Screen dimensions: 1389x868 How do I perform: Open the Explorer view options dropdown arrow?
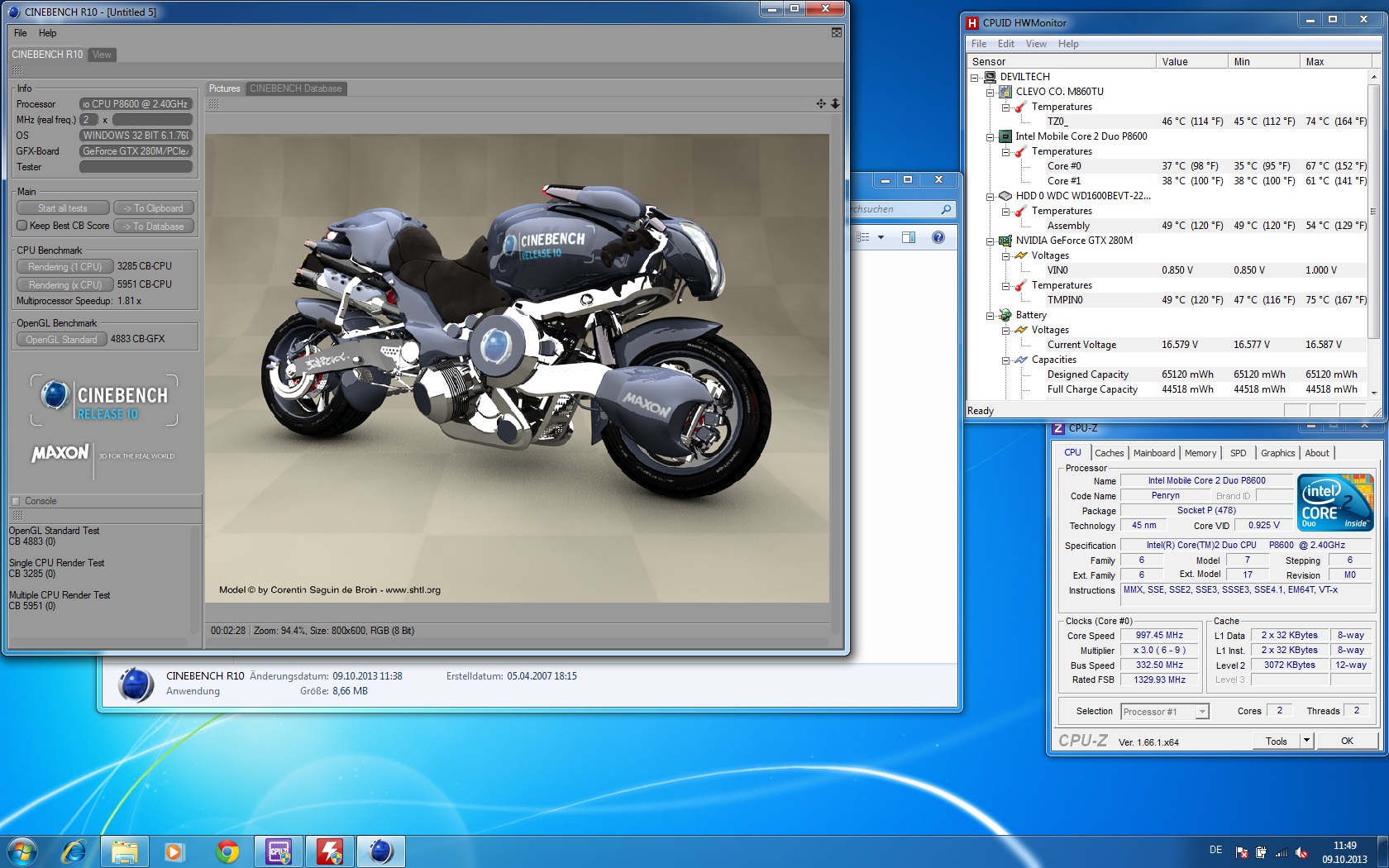click(881, 237)
